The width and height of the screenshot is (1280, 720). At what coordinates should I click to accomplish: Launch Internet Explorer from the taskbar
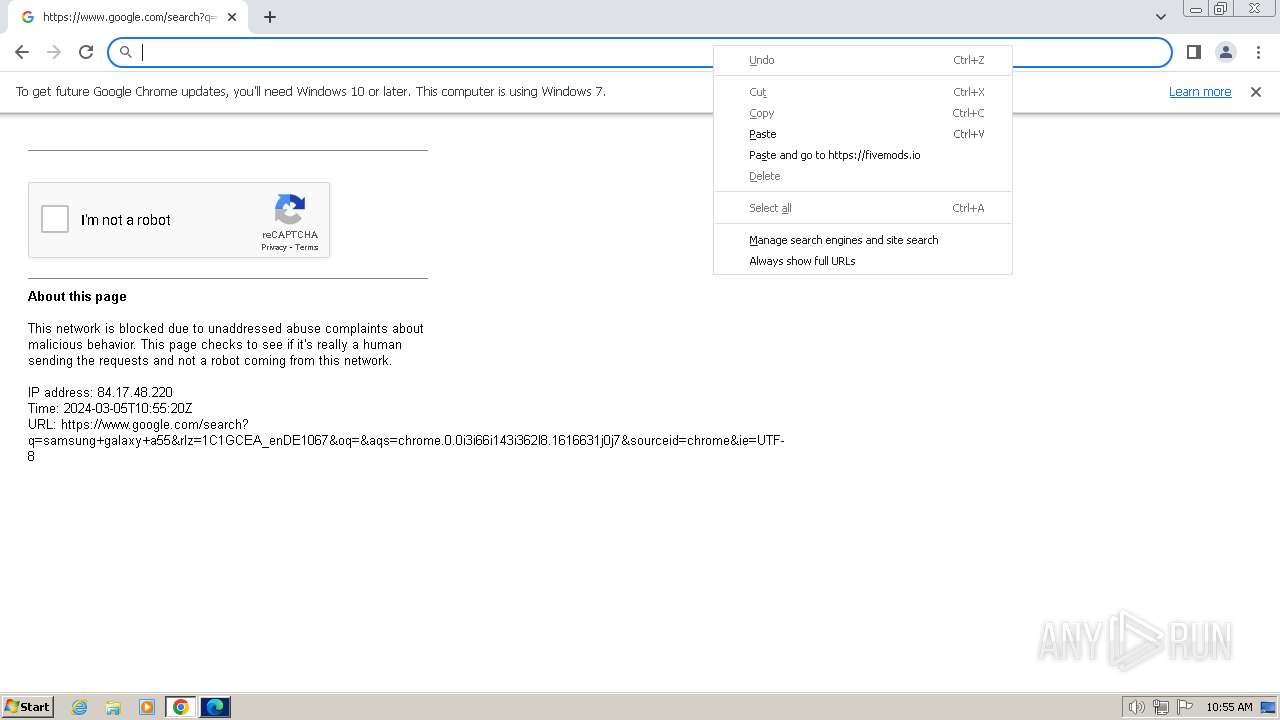(80, 707)
